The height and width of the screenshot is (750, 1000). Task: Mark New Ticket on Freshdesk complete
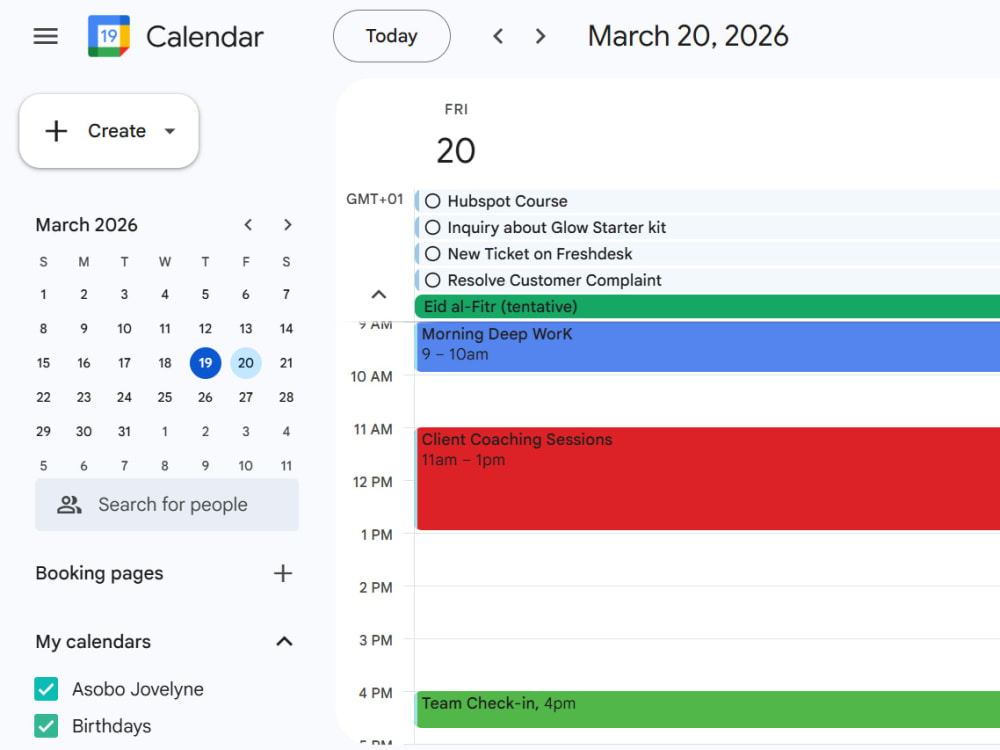[x=432, y=254]
